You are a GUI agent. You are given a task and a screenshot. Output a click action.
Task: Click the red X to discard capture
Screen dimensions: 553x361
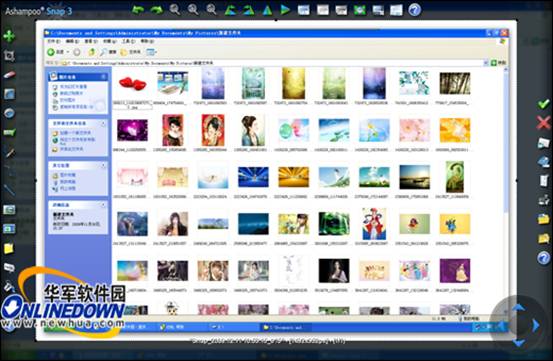[x=543, y=123]
